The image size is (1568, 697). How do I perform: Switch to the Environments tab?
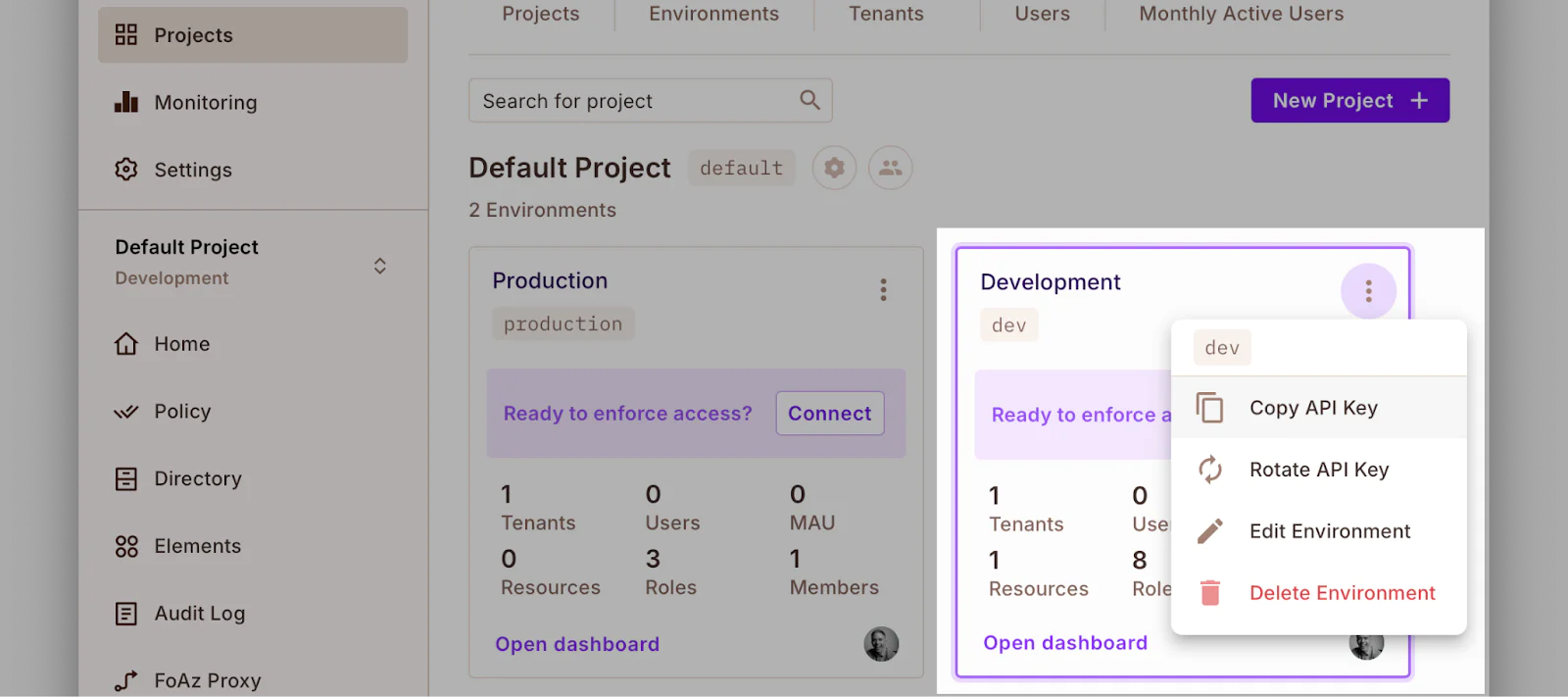[x=714, y=14]
